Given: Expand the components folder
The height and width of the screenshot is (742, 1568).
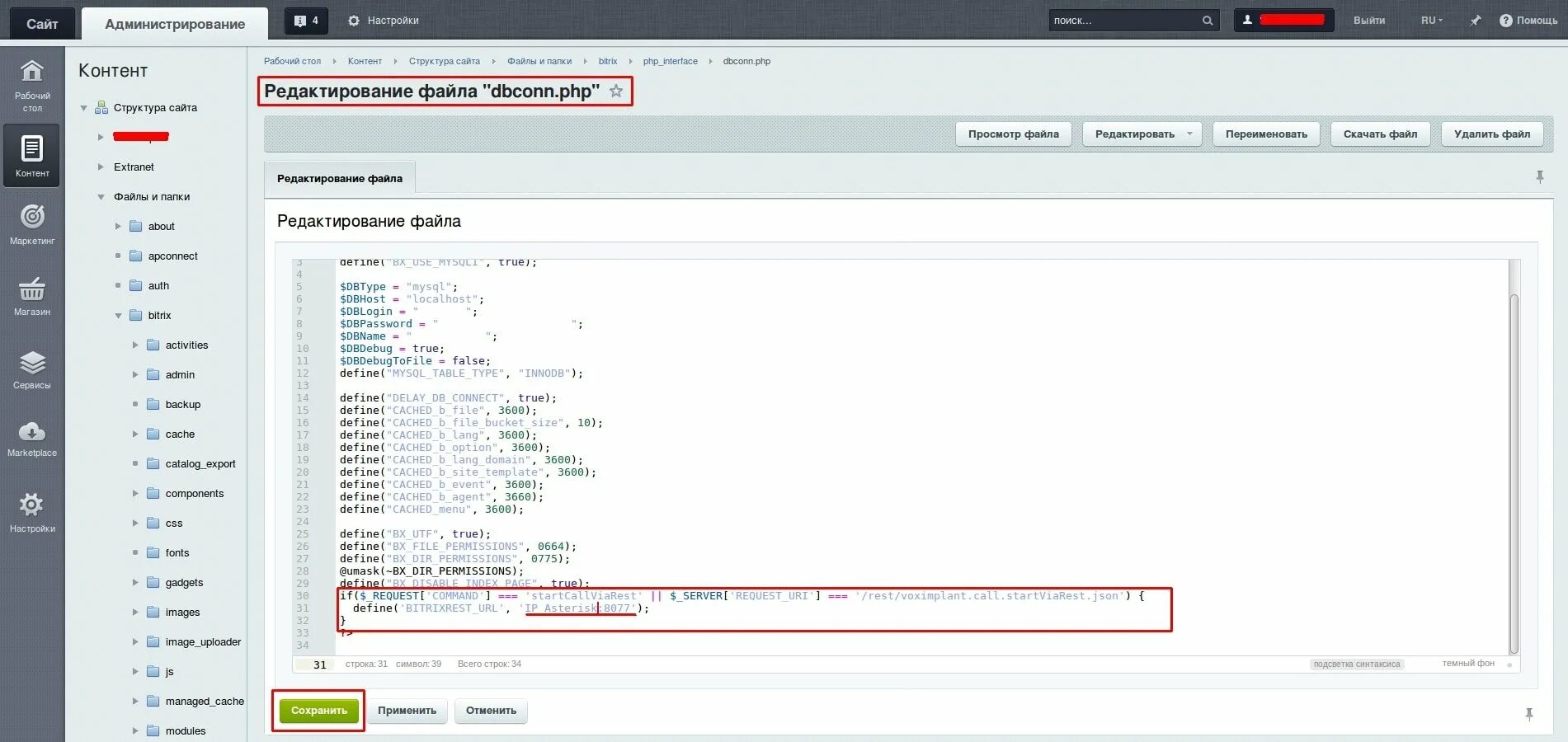Looking at the screenshot, I should tap(135, 493).
